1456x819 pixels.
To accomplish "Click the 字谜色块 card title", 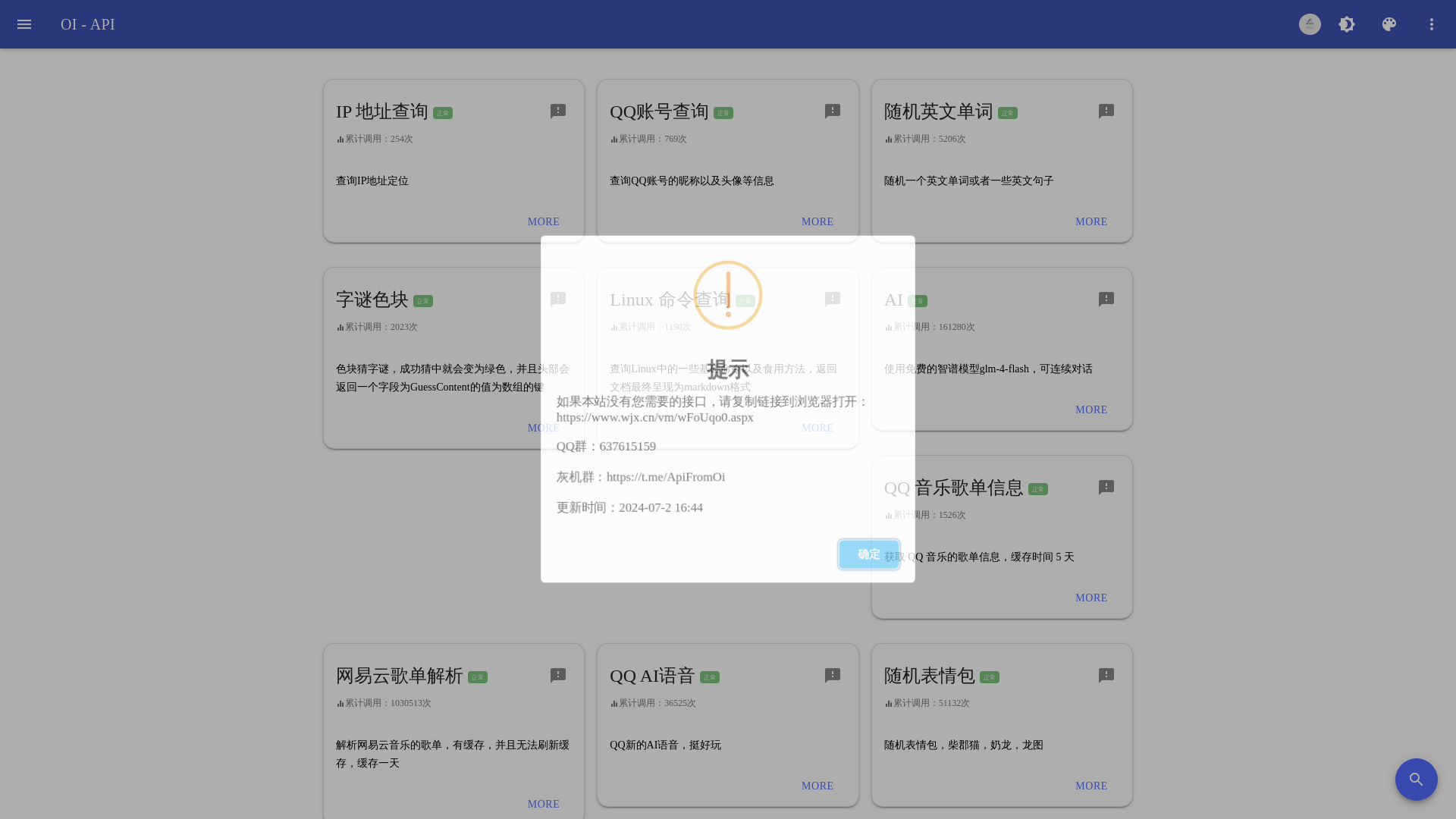I will click(x=372, y=300).
